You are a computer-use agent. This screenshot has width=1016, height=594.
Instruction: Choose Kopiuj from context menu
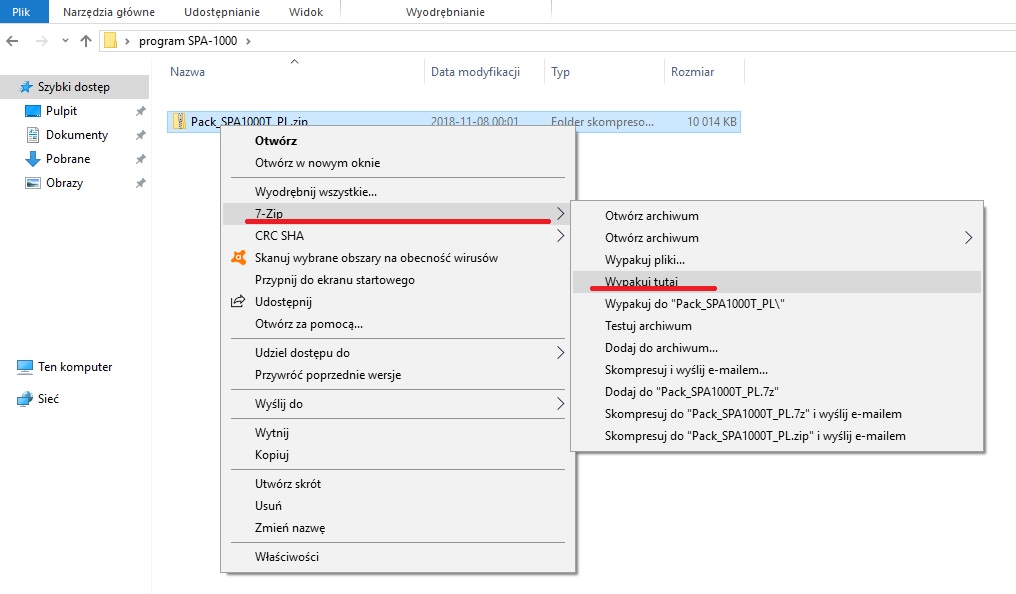pyautogui.click(x=271, y=455)
